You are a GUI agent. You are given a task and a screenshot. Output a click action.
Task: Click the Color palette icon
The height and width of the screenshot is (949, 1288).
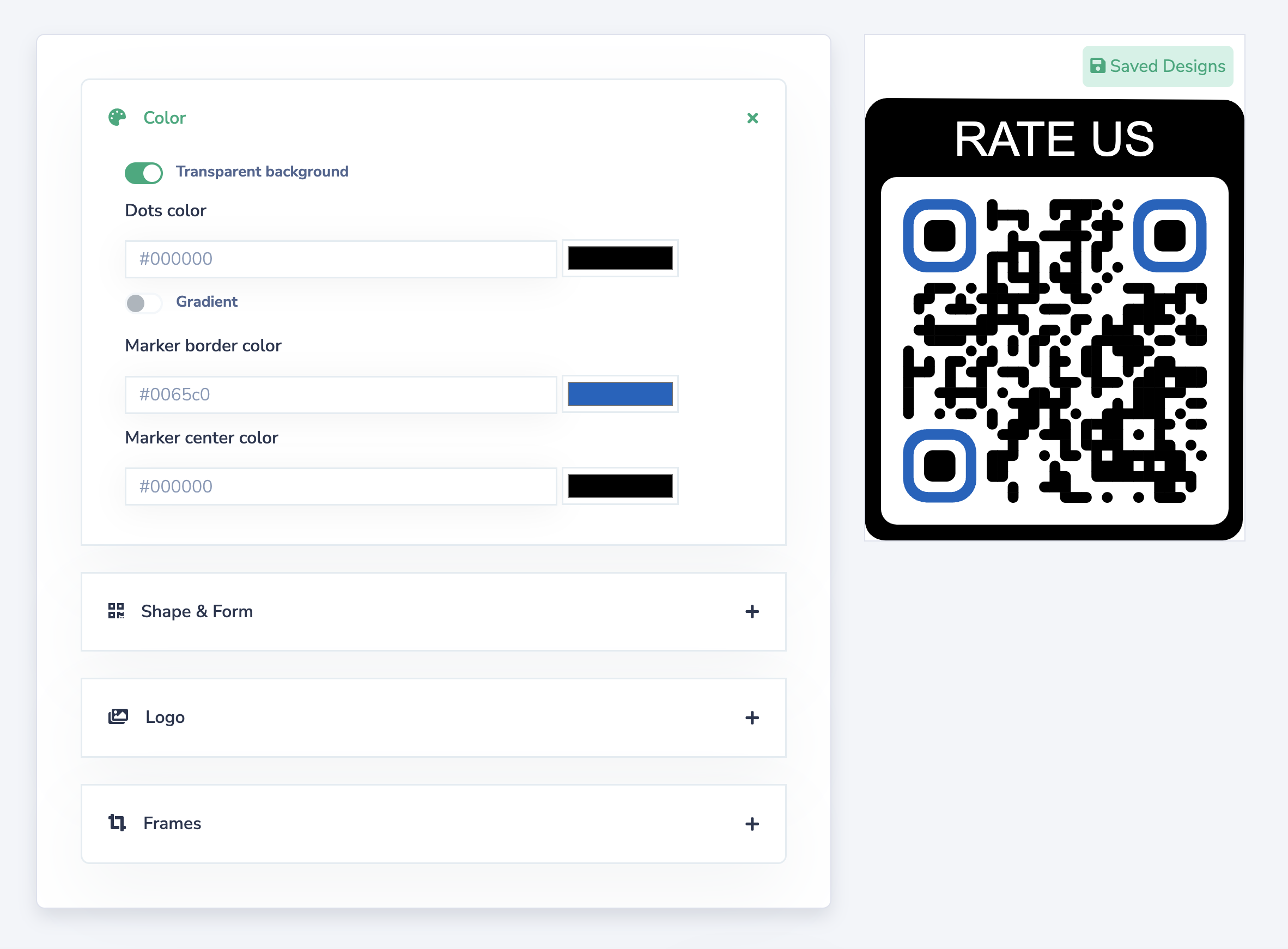117,117
